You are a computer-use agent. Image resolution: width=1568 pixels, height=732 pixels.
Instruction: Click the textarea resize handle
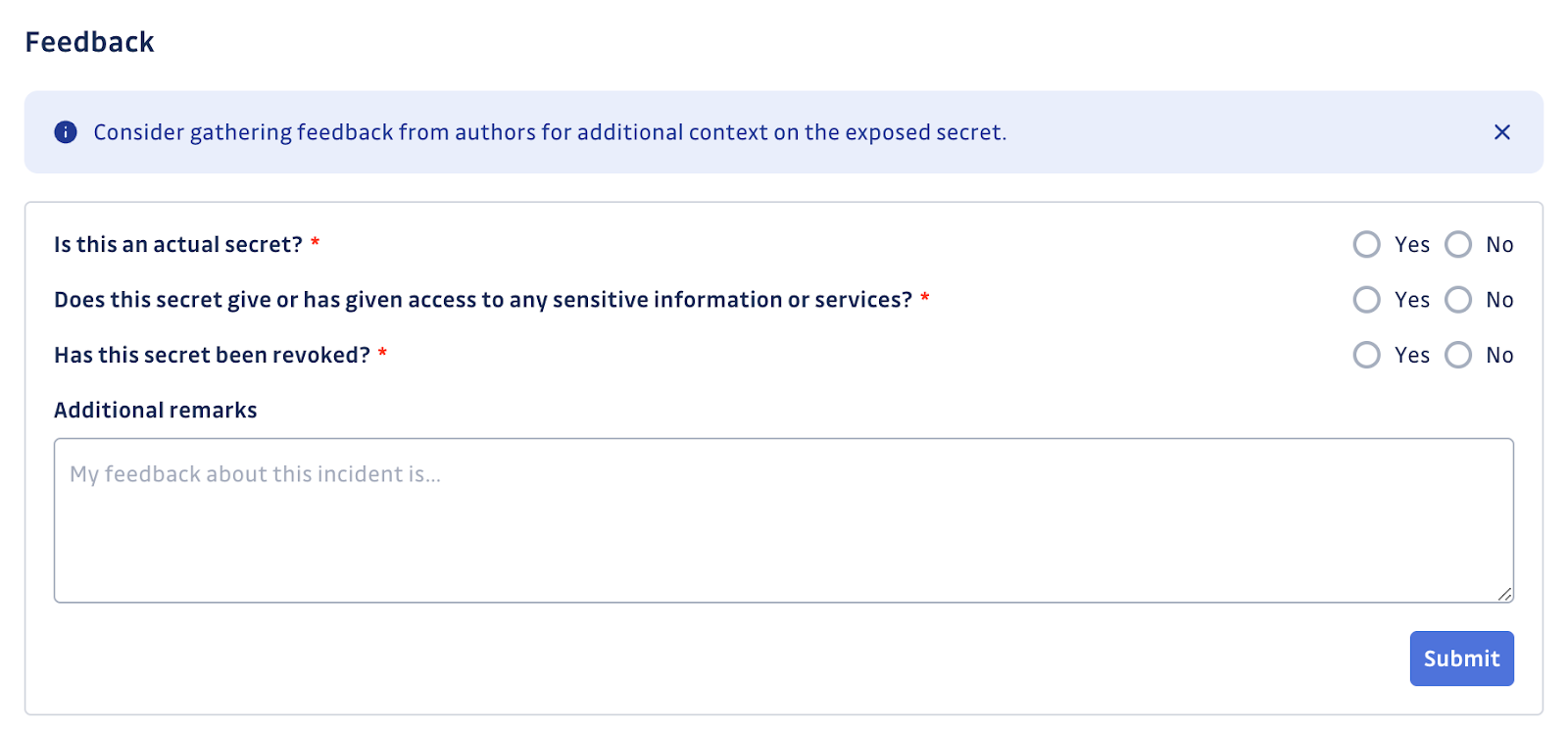pyautogui.click(x=1505, y=594)
